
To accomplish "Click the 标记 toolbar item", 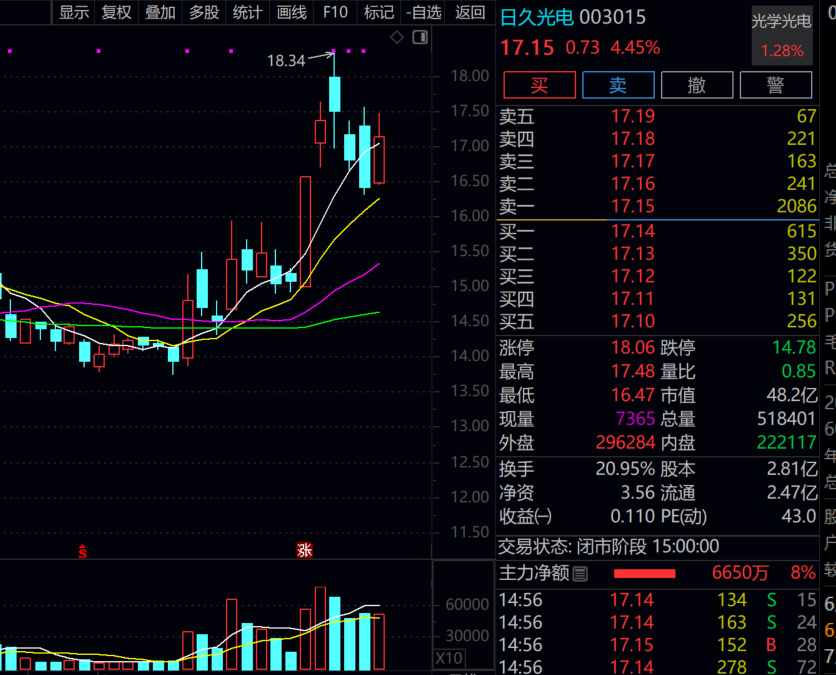I will click(x=379, y=12).
